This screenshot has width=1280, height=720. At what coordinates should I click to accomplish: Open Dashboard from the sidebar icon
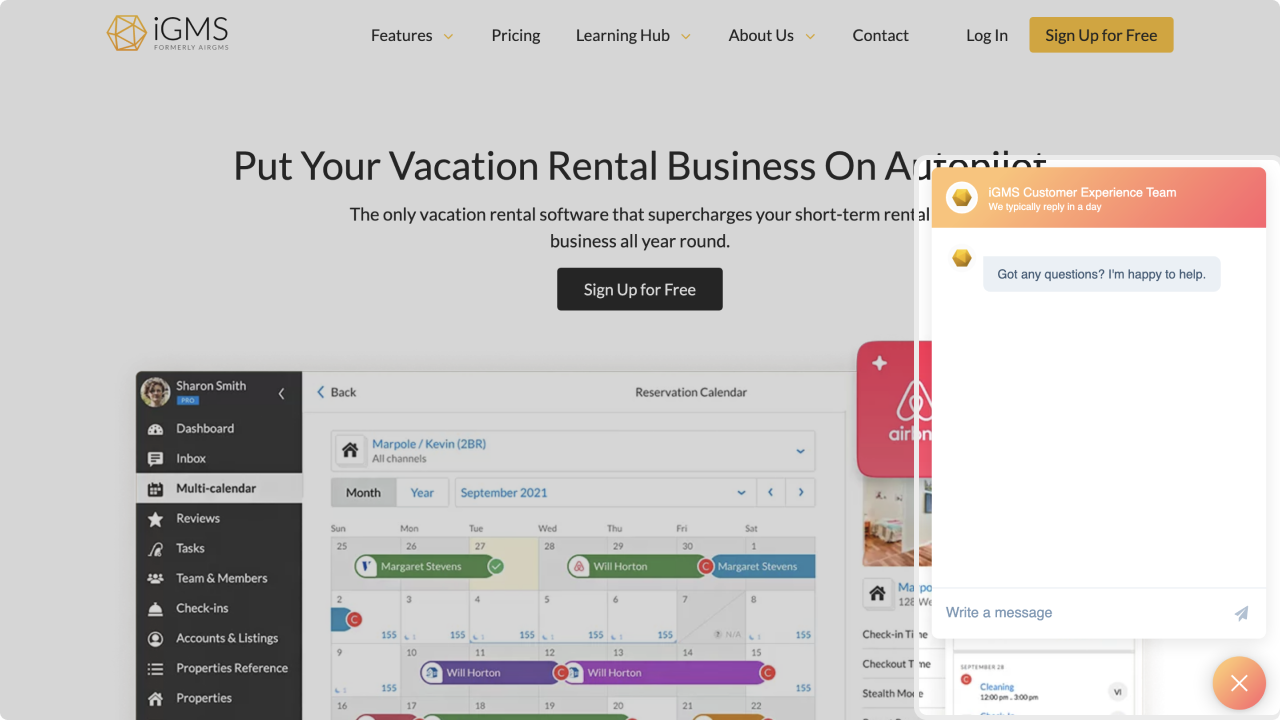[x=155, y=429]
